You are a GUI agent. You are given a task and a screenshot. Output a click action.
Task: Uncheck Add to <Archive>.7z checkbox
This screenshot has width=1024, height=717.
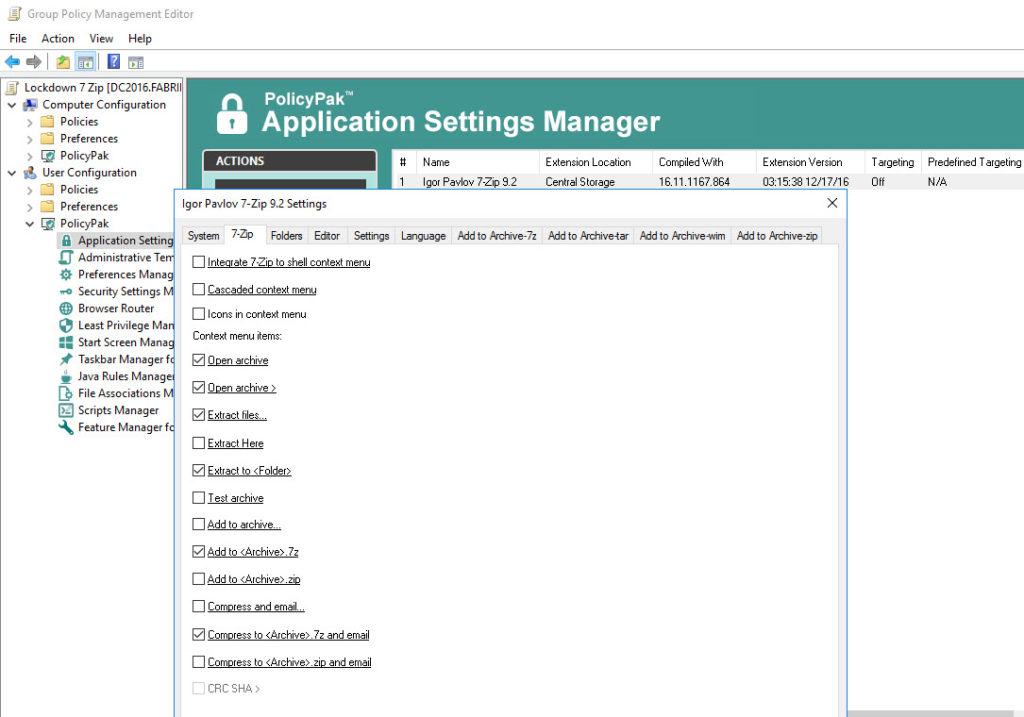[x=199, y=552]
